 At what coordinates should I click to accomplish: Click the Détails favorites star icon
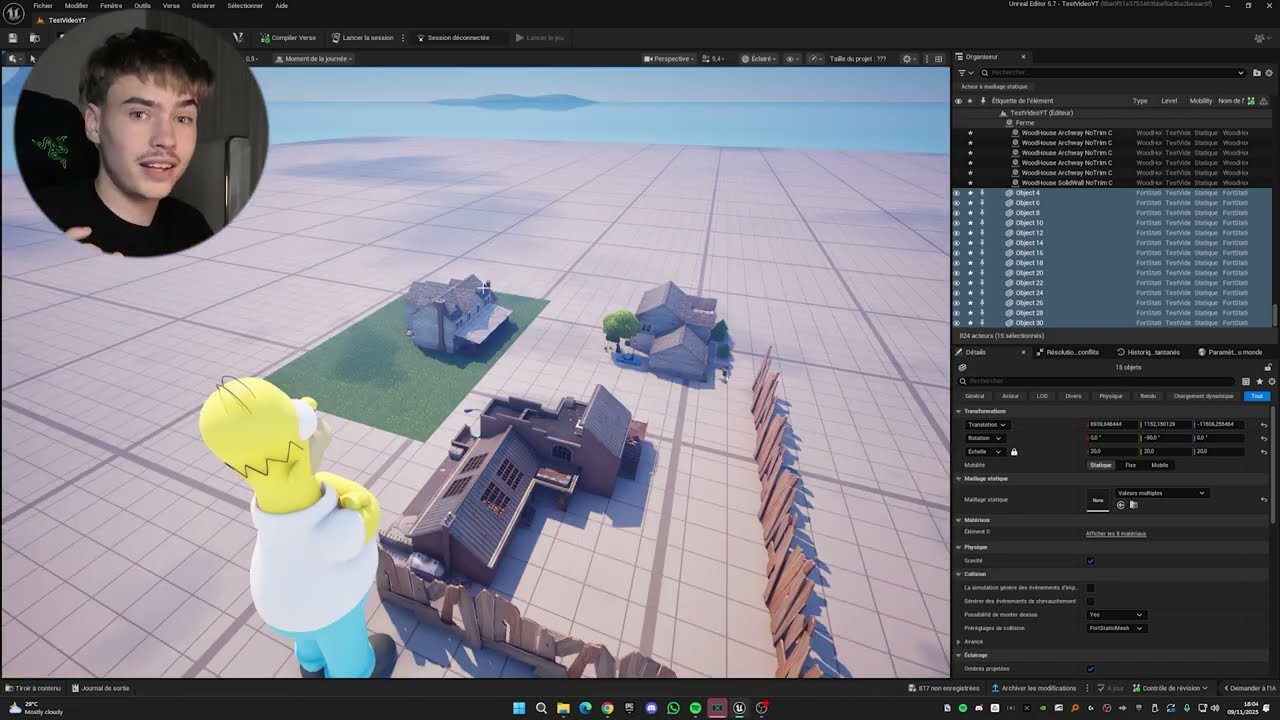click(x=1259, y=381)
